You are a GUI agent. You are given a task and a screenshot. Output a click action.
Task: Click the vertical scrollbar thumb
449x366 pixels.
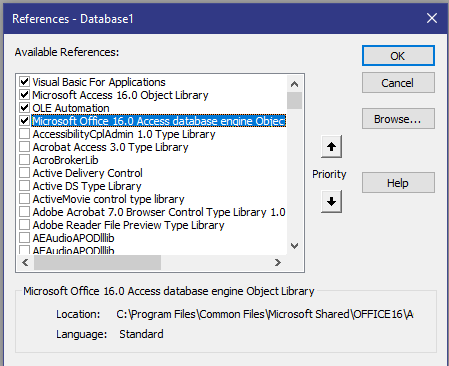[294, 100]
